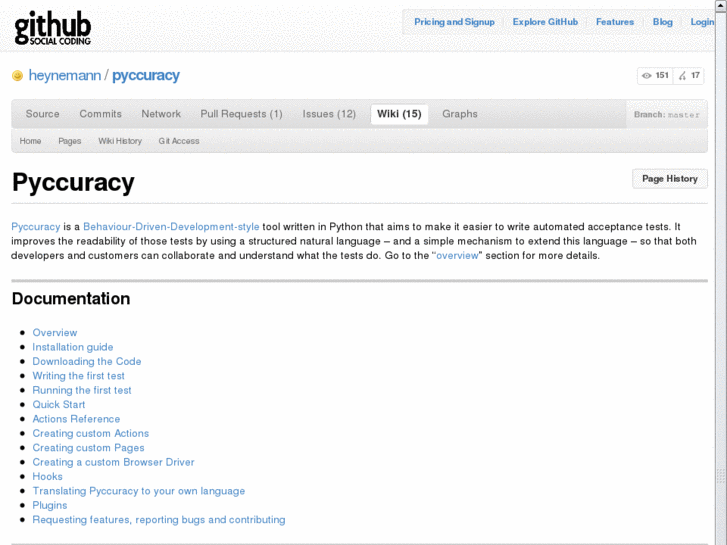Switch to the Network tab

click(161, 114)
